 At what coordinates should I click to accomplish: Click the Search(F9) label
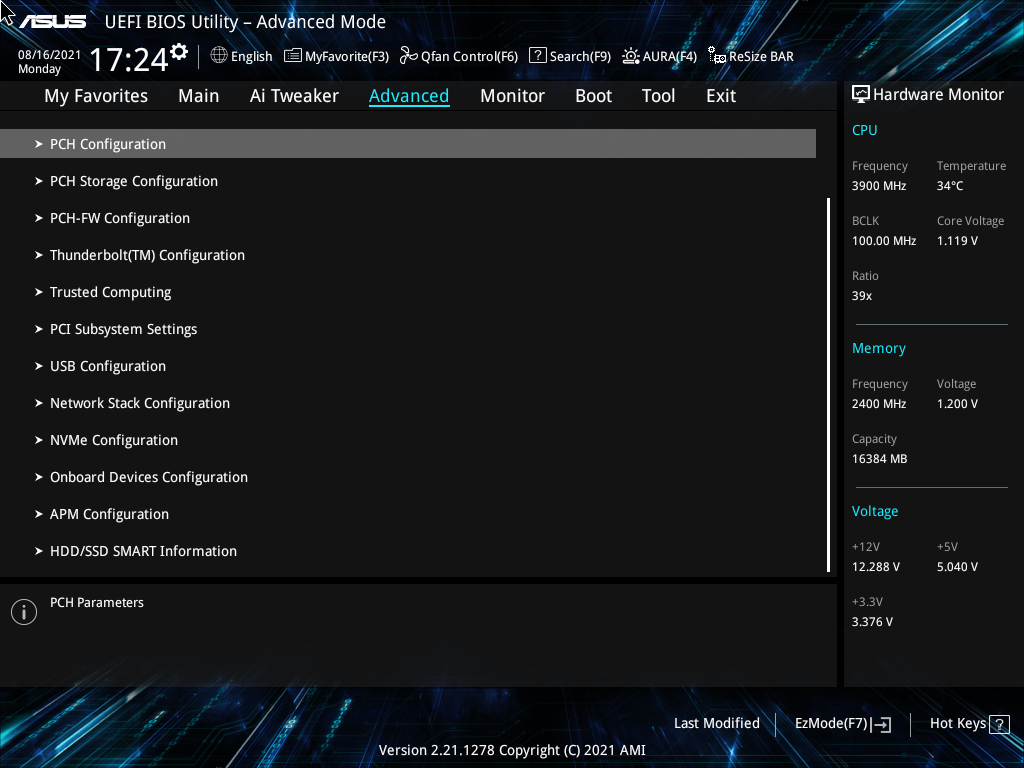point(580,57)
